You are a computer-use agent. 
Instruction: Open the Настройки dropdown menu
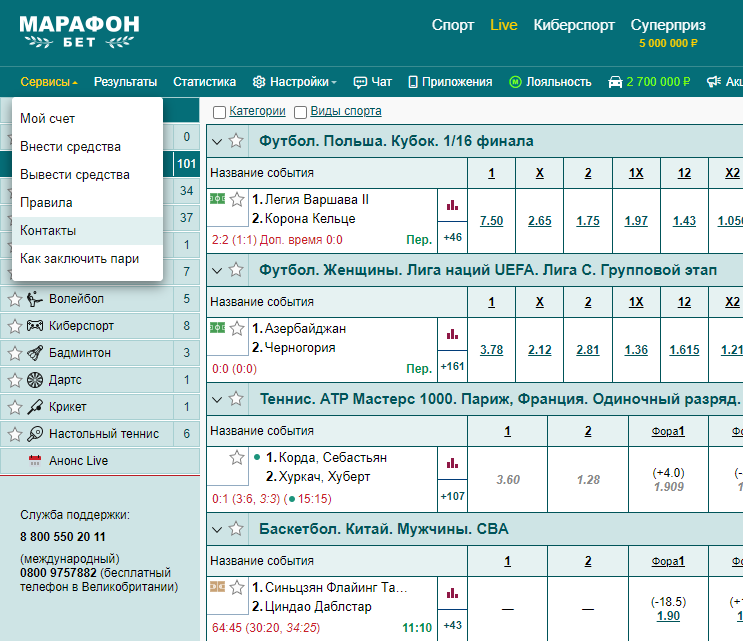294,82
